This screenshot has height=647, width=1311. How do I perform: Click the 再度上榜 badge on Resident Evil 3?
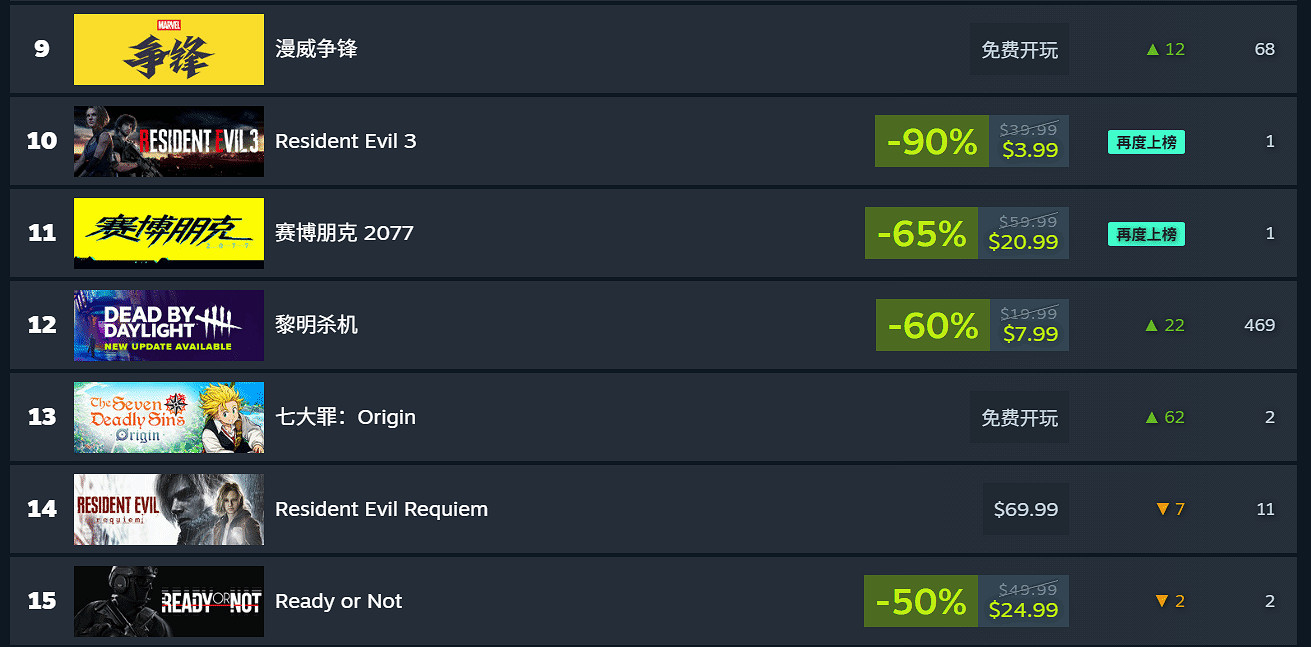pos(1146,143)
